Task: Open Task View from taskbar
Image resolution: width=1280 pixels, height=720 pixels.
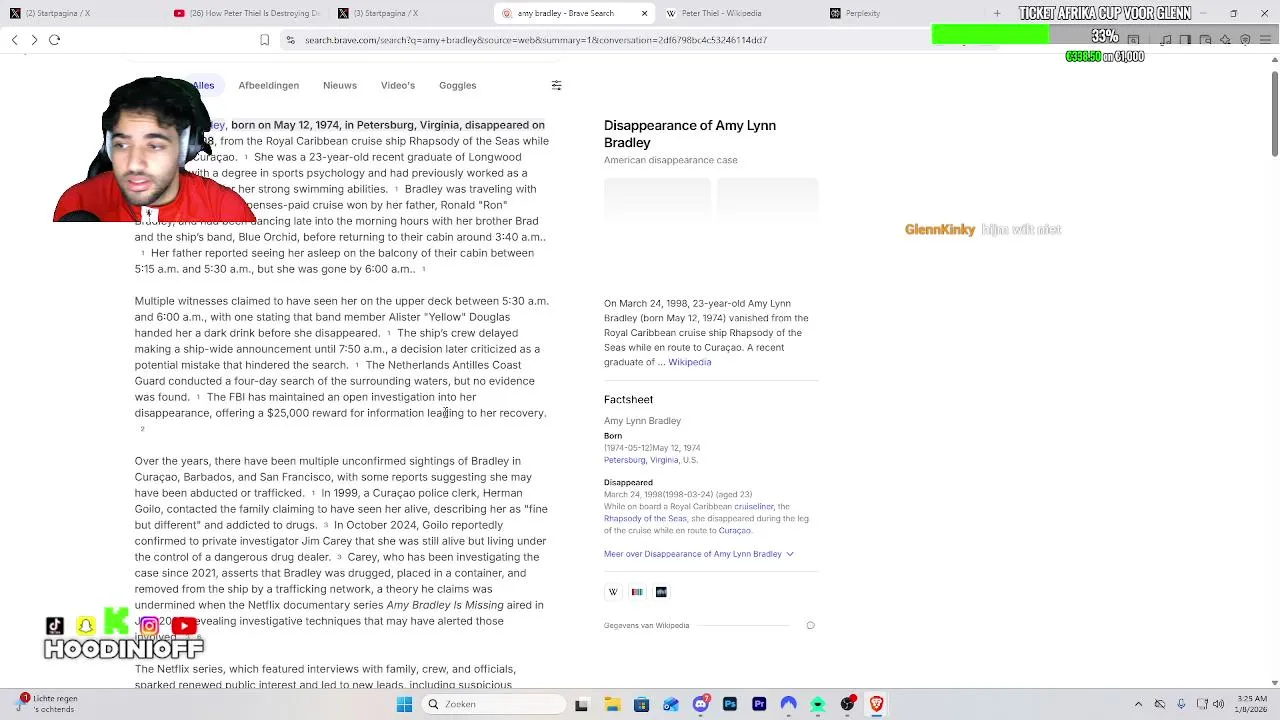Action: tap(581, 704)
